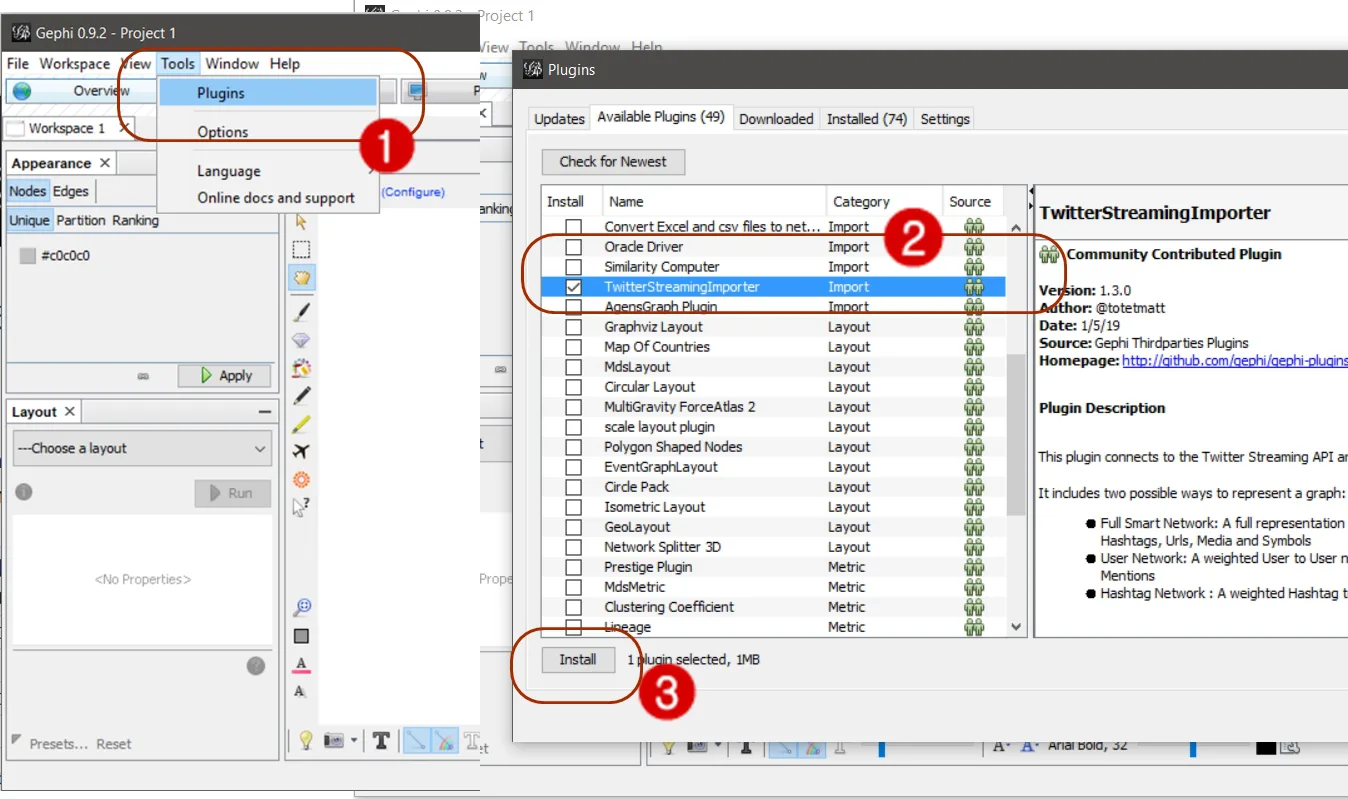The width and height of the screenshot is (1348, 799).
Task: Tick the MultiGravity ForceAtlas 2 checkbox
Action: 573,407
